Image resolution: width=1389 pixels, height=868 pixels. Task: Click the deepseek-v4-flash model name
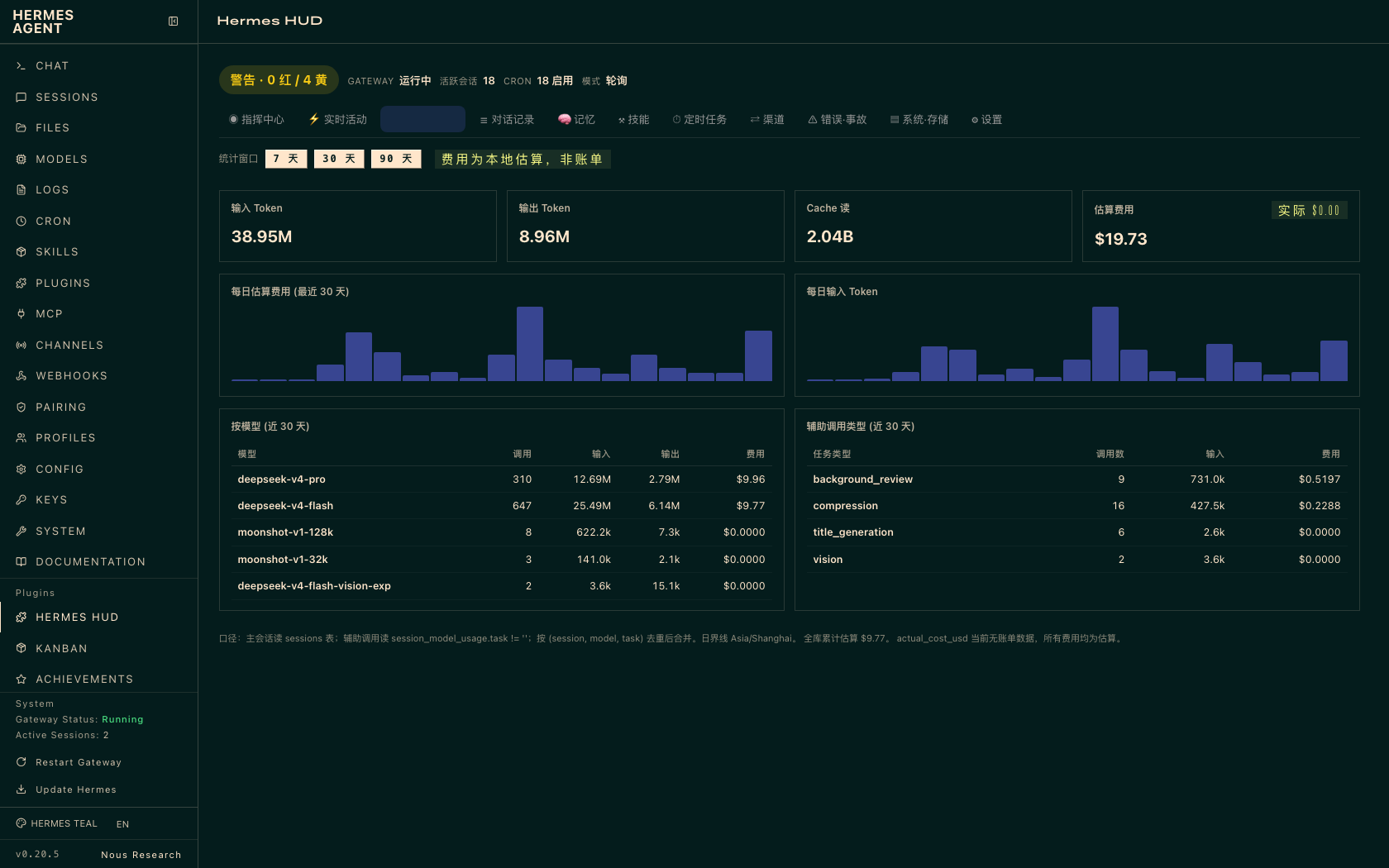[x=285, y=506]
